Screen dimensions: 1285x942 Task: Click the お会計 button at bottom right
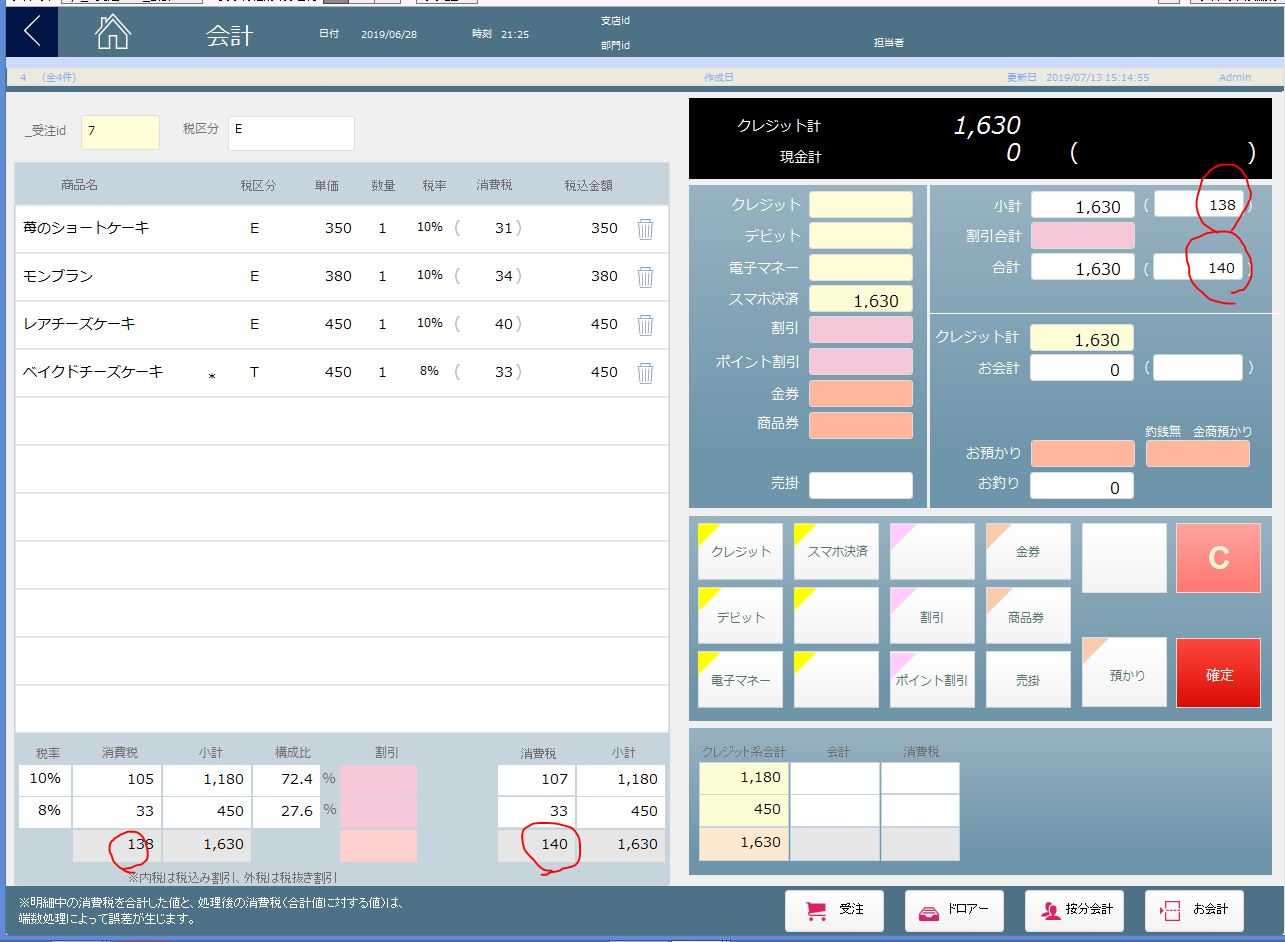tap(1194, 910)
